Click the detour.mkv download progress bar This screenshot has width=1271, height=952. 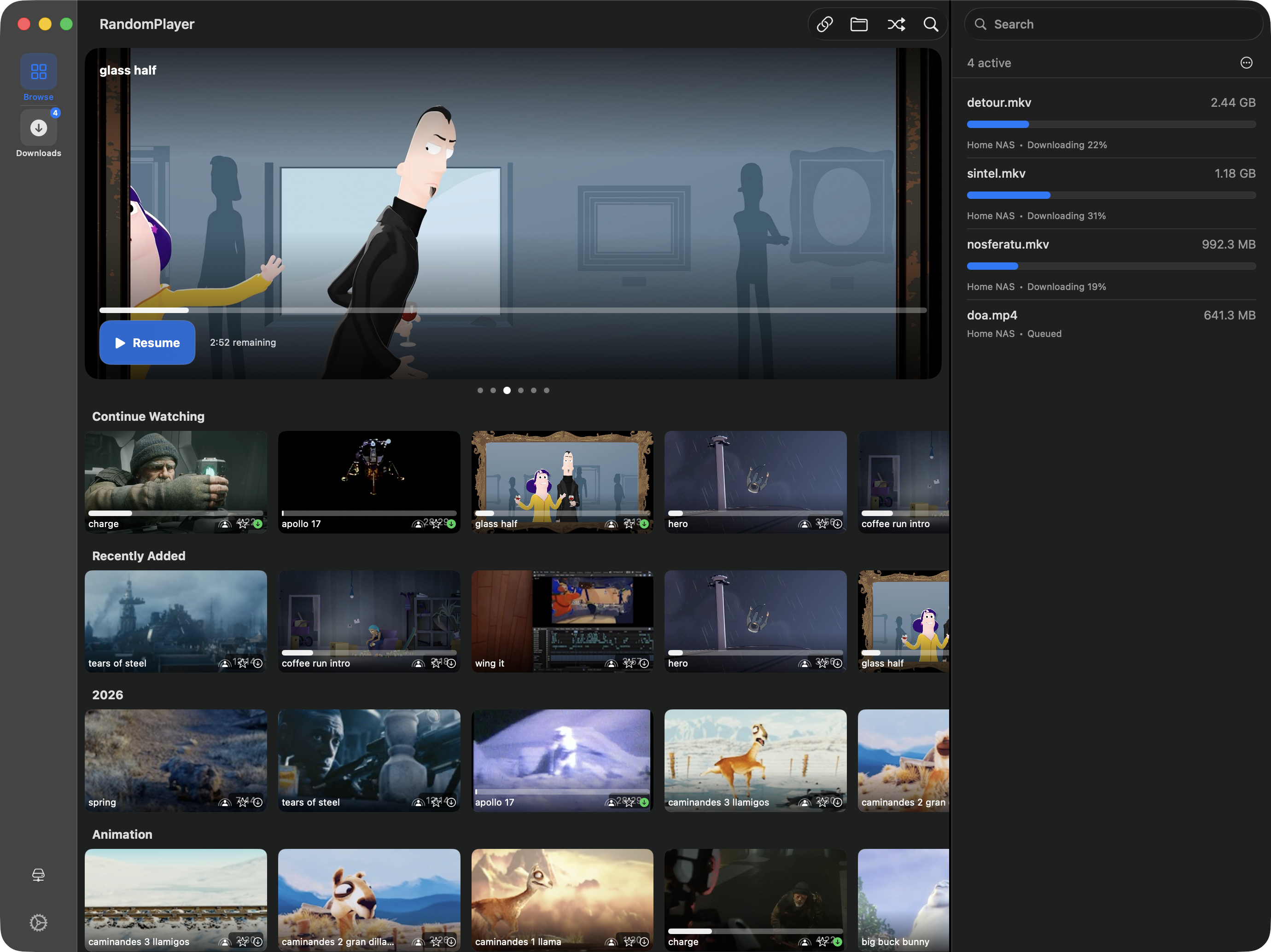pyautogui.click(x=1111, y=124)
